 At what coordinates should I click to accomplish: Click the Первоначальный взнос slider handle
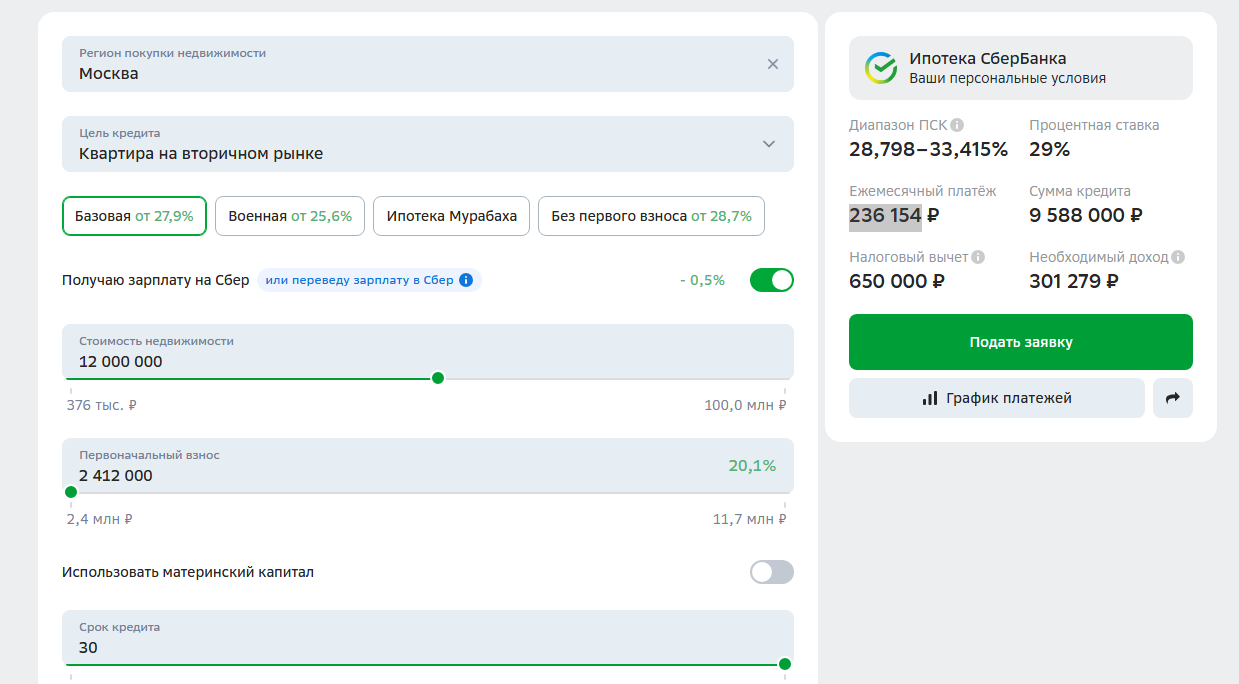tap(71, 492)
